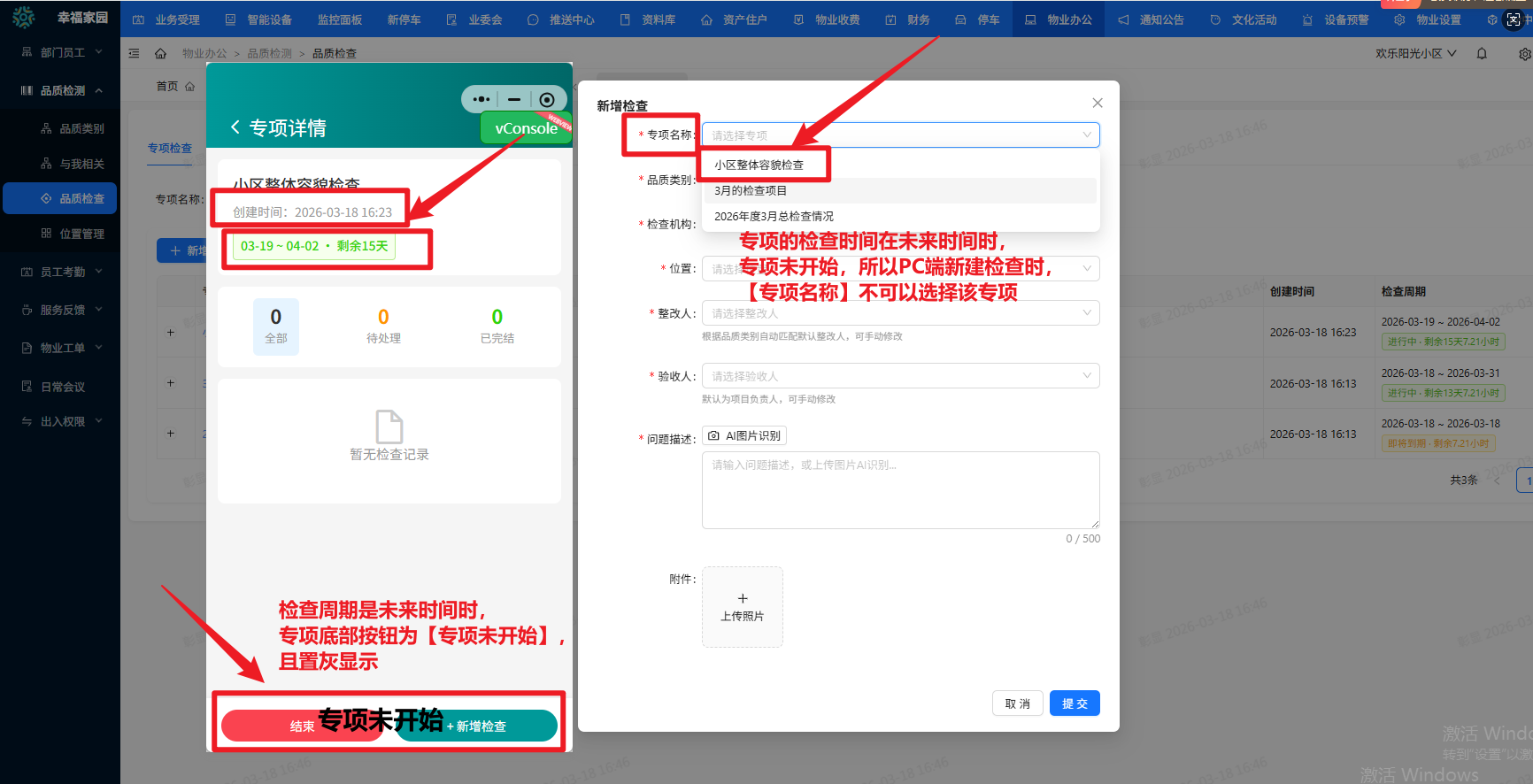Open the 监控面板 top menu
This screenshot has height=784, width=1533.
[x=340, y=19]
